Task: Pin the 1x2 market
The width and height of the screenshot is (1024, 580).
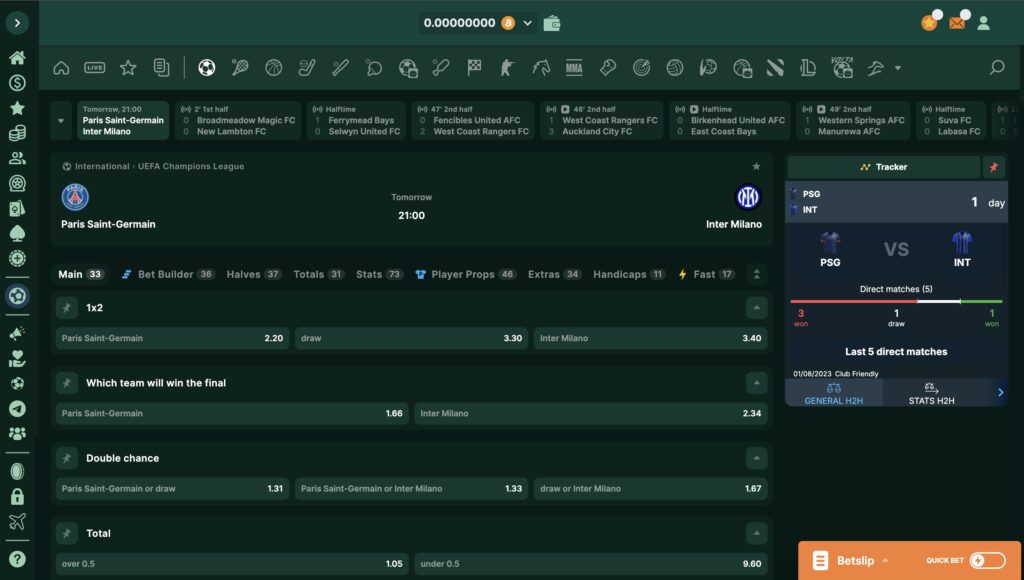Action: [x=67, y=308]
